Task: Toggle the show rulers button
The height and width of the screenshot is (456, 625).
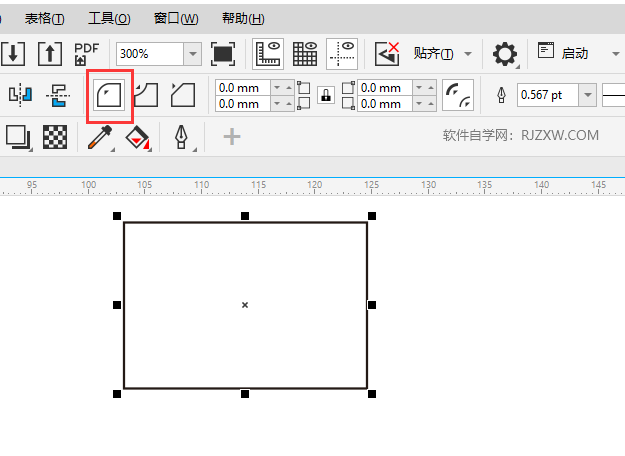Action: [268, 54]
